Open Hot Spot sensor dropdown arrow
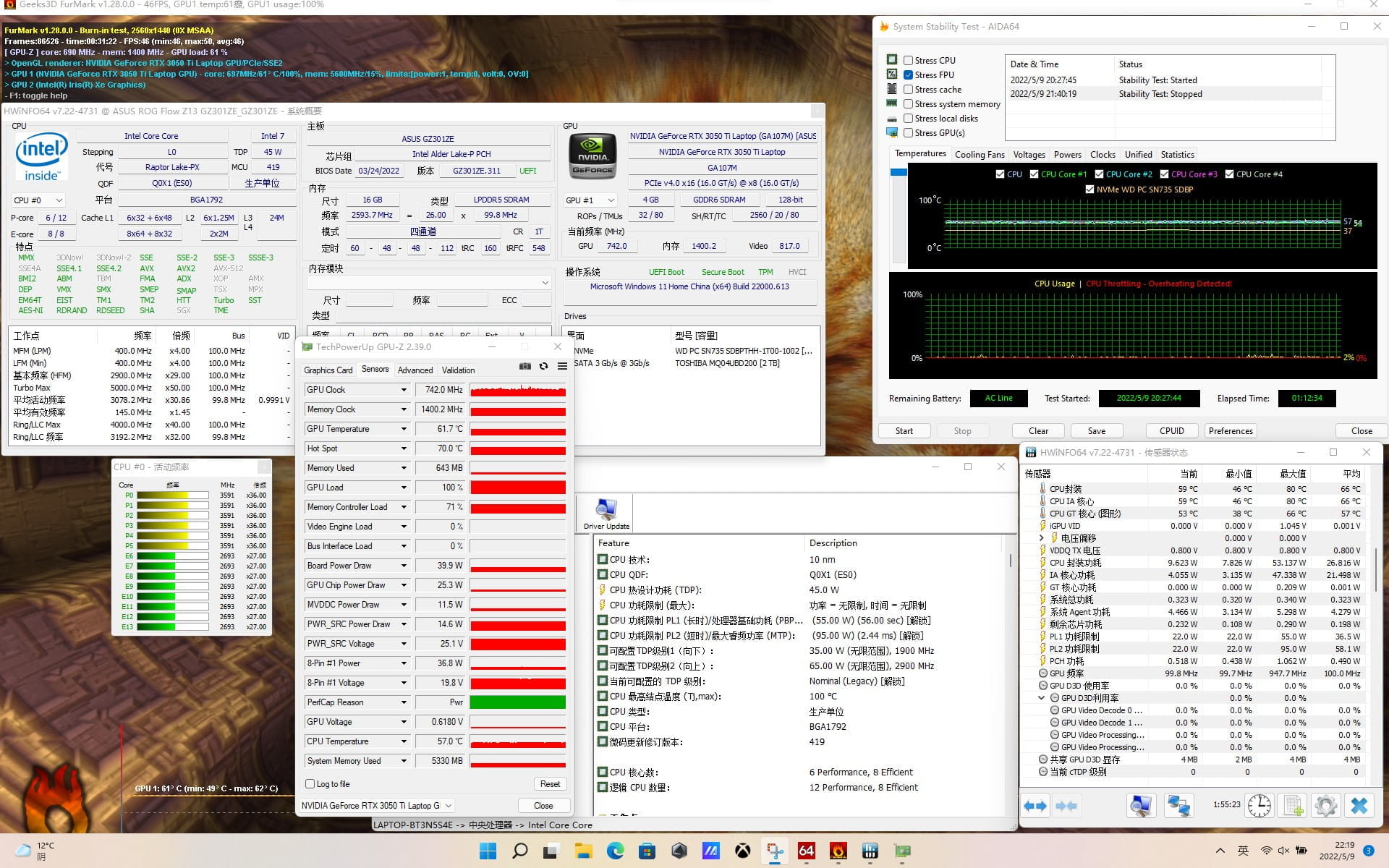 [x=404, y=448]
